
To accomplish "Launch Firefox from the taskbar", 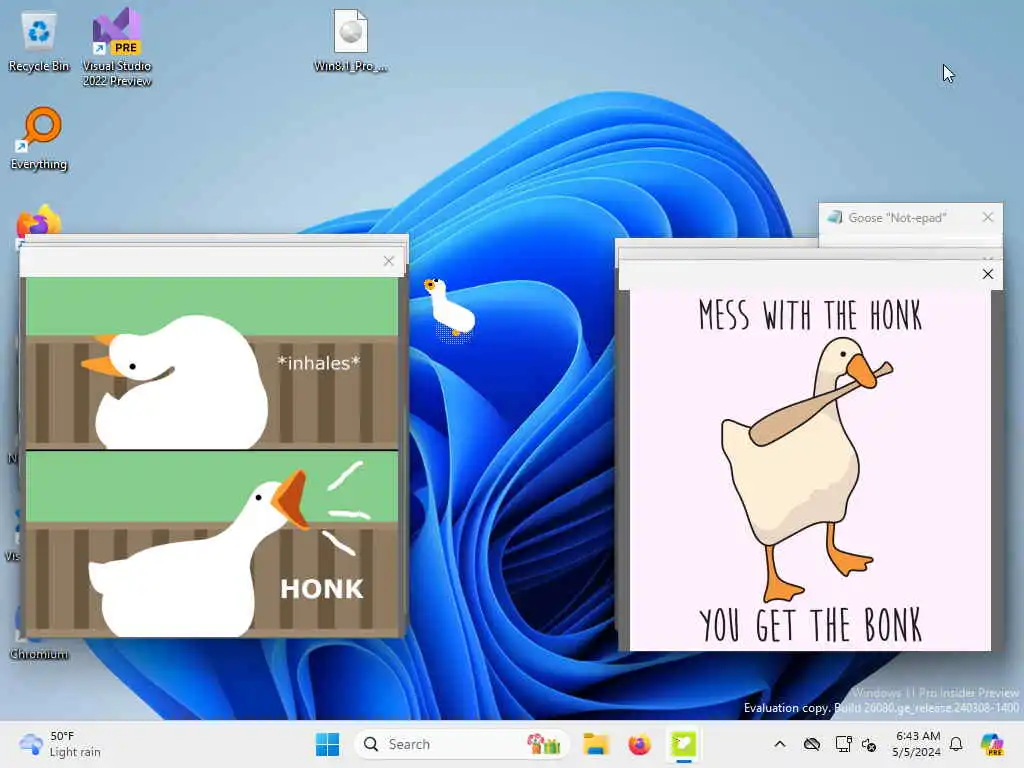I will point(639,744).
